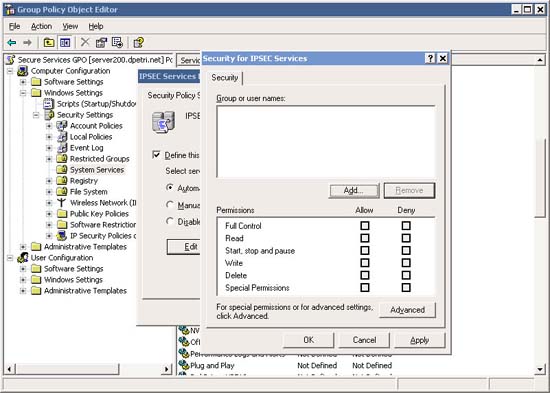
Task: Click the services list vertical scrollbar thumb
Action: 540,178
